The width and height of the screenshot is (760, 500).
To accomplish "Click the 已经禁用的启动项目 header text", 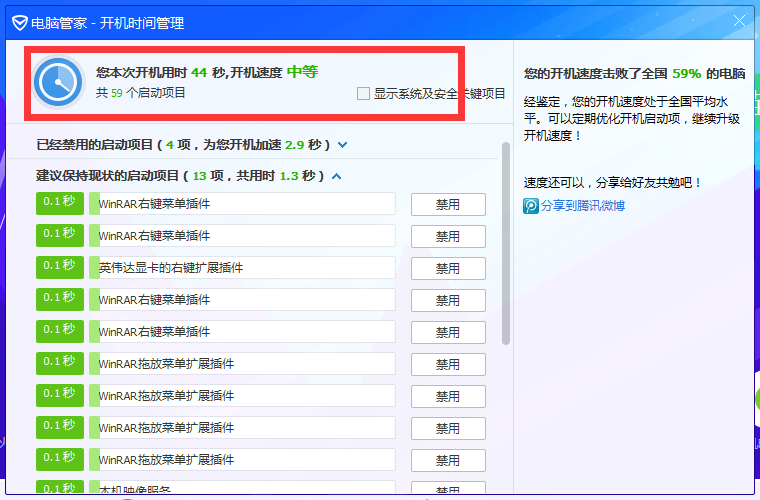I will point(183,145).
